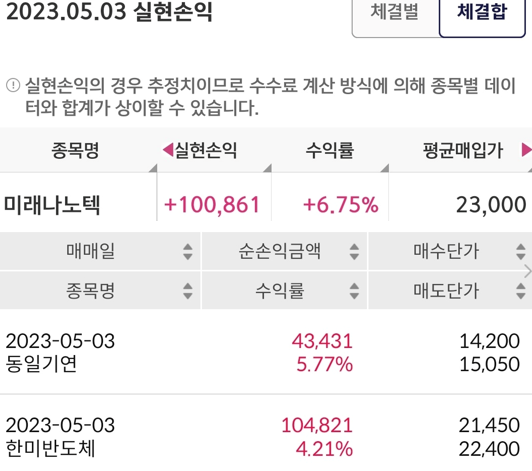Sort by the 매수단가 column sort arrows
This screenshot has width=532, height=471.
click(x=521, y=252)
